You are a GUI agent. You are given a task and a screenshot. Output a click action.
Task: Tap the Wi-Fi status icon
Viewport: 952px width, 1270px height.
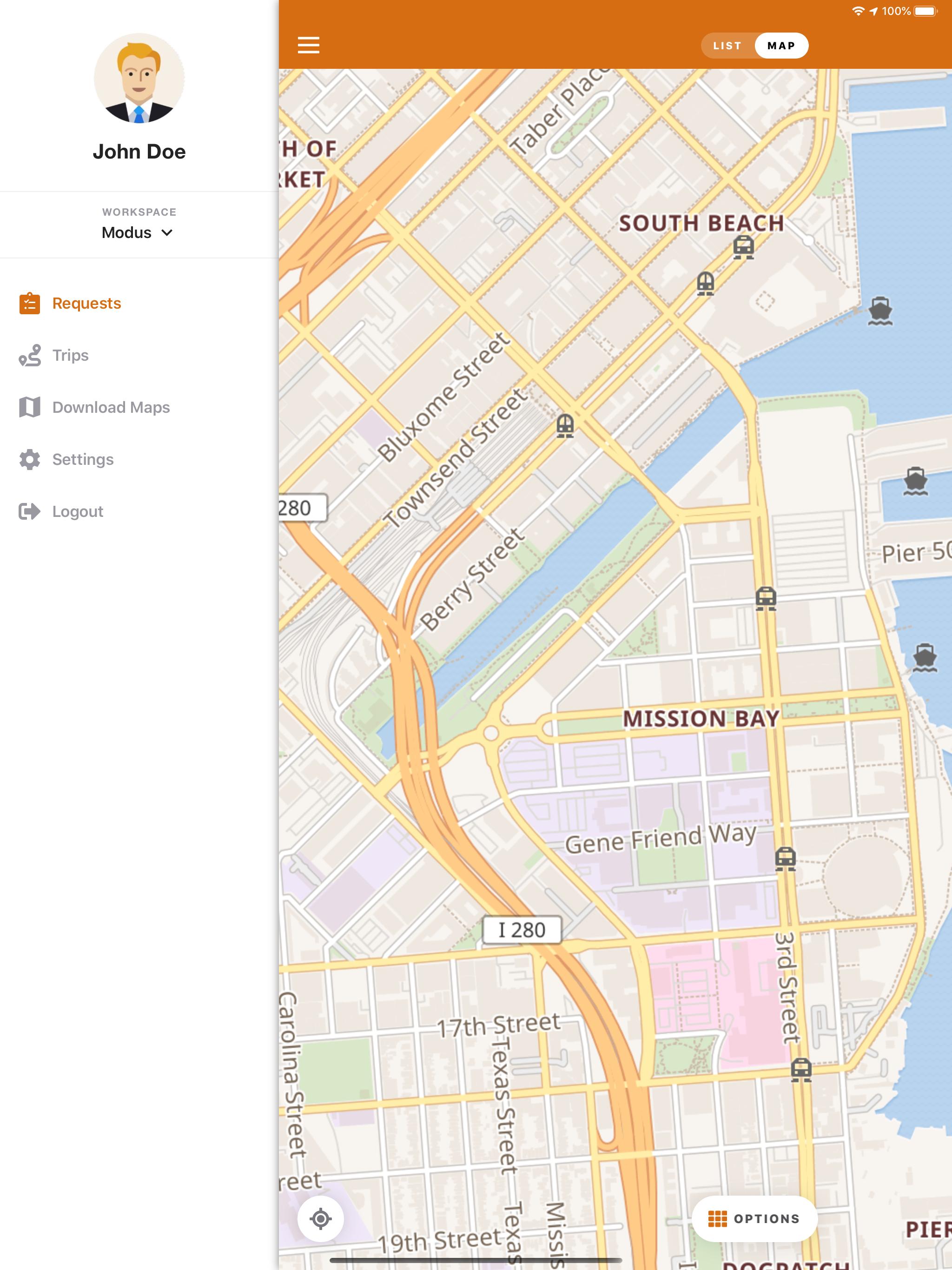click(858, 11)
